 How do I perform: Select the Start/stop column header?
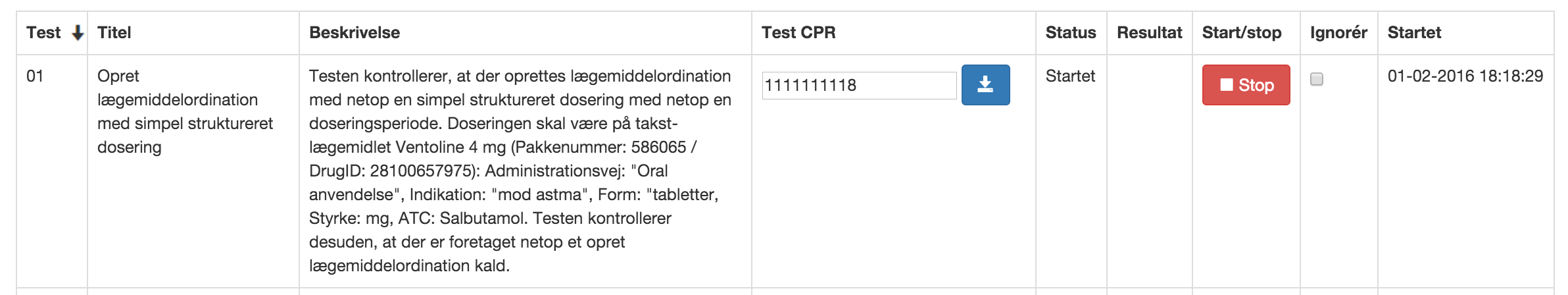pos(1242,33)
